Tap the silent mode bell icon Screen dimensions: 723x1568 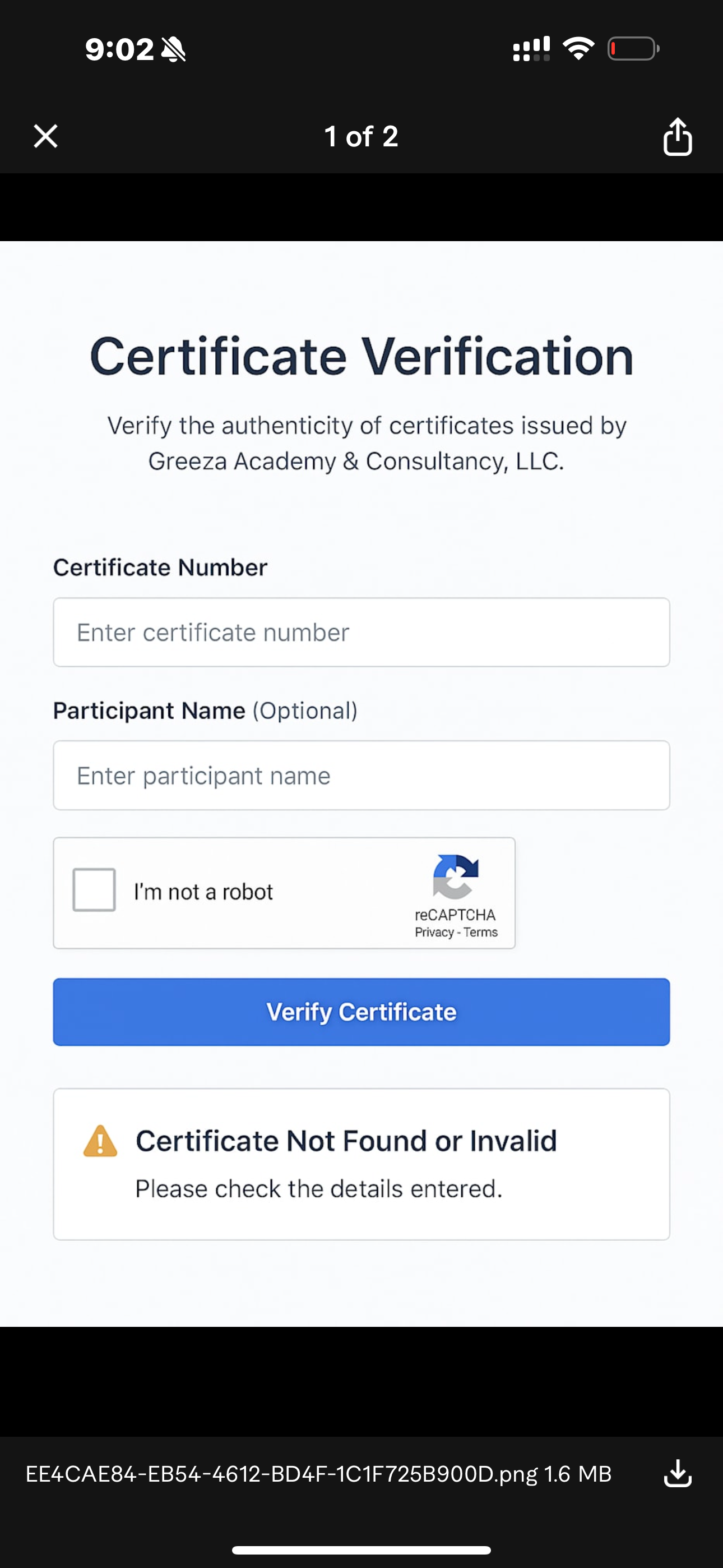173,49
